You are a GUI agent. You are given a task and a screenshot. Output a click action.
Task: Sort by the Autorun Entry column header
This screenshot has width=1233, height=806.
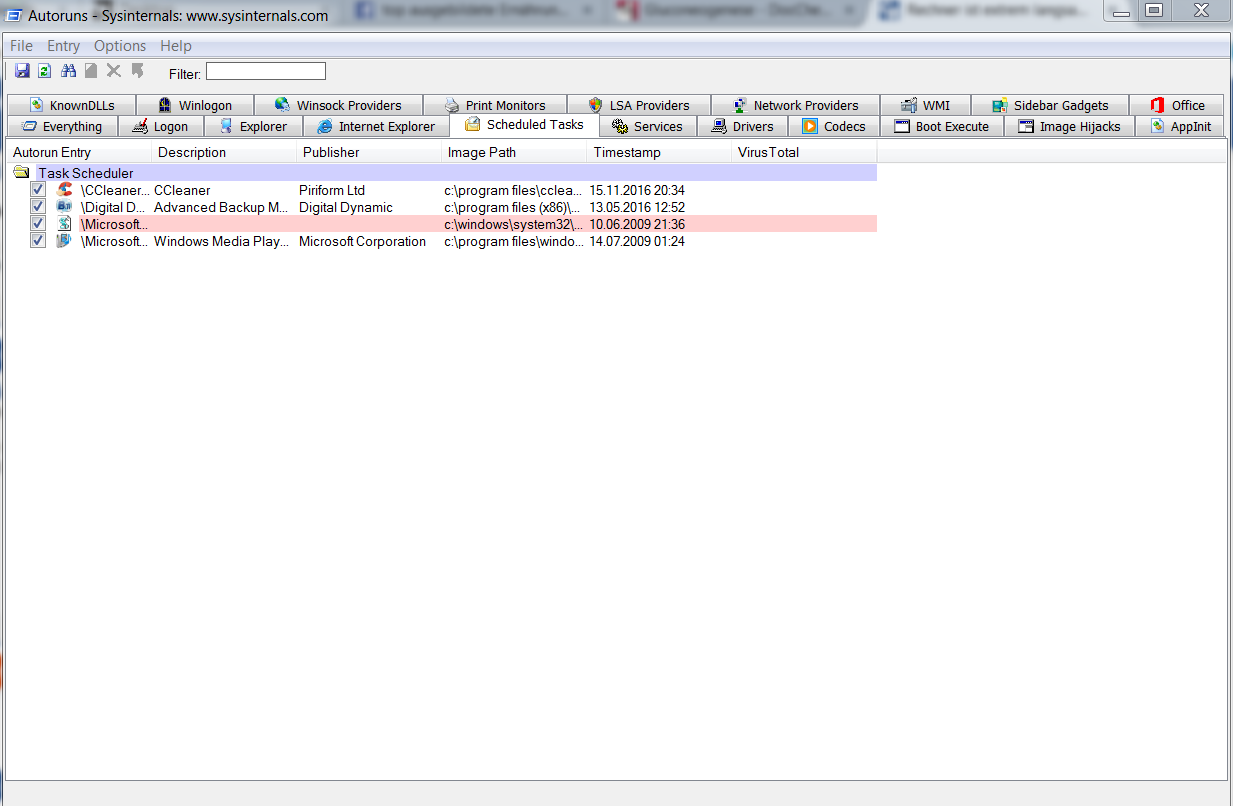pyautogui.click(x=80, y=152)
